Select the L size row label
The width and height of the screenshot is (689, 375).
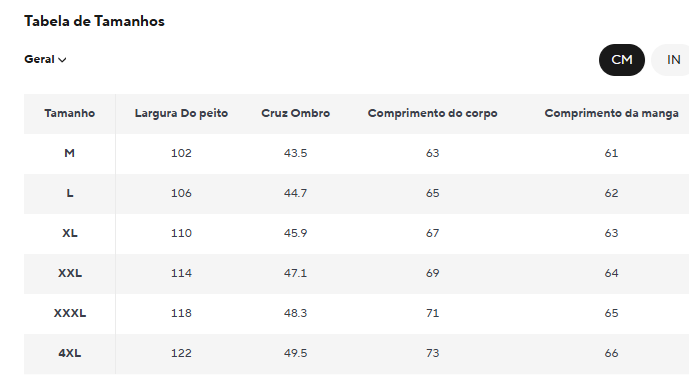click(69, 193)
